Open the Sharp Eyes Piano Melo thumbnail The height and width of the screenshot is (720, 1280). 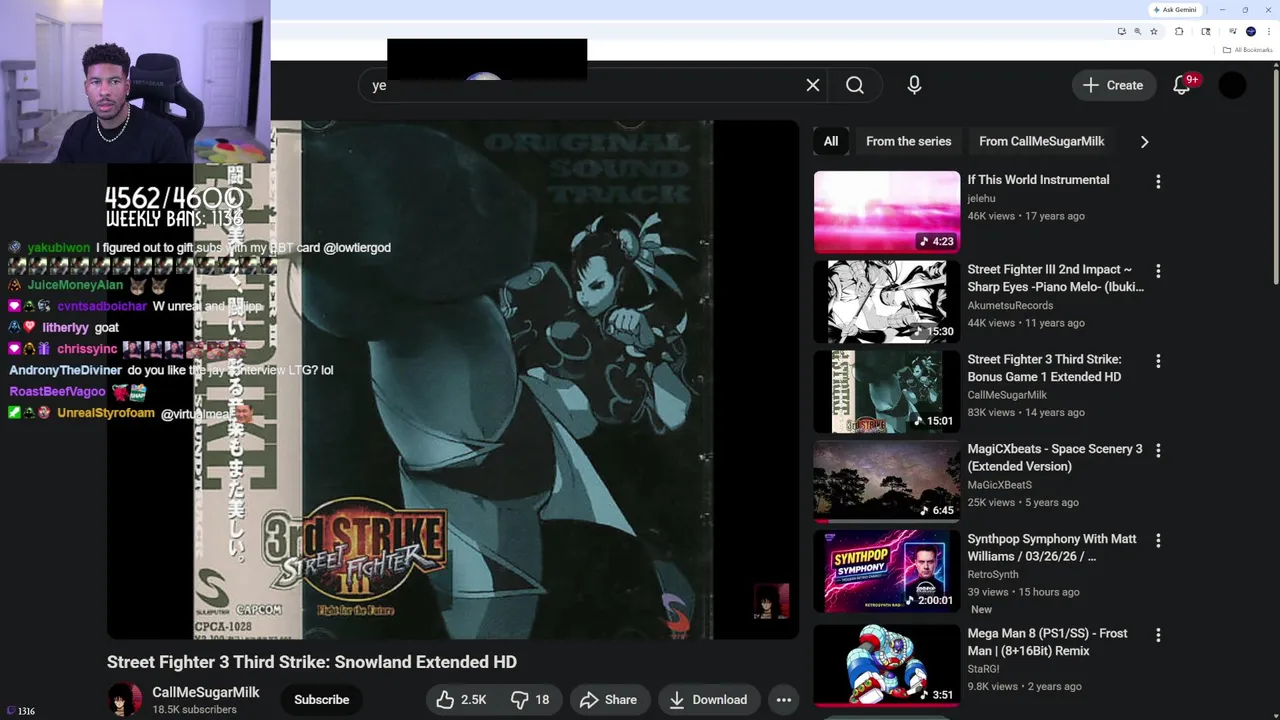[887, 301]
